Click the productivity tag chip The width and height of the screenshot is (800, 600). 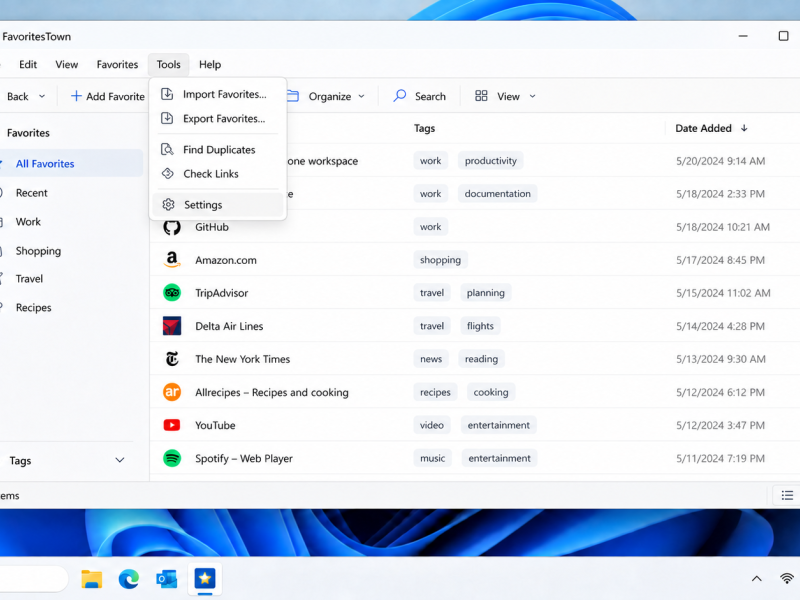tap(490, 161)
